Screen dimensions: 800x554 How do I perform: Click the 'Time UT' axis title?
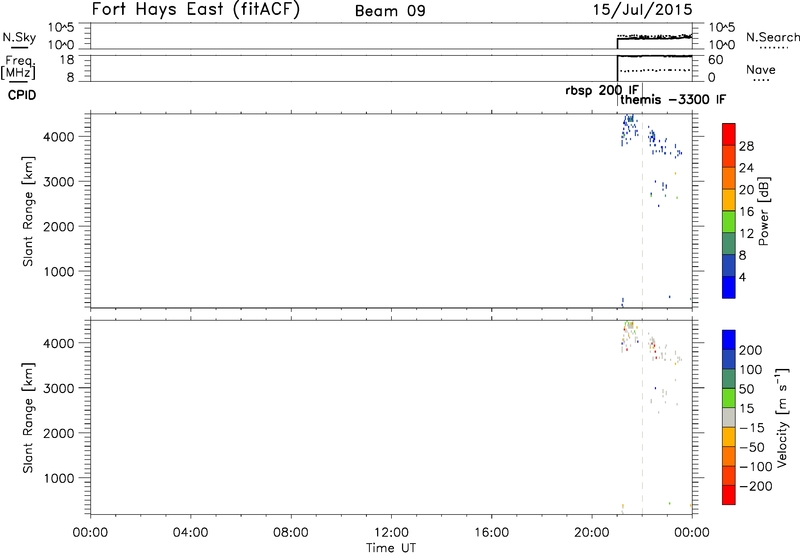pos(391,548)
